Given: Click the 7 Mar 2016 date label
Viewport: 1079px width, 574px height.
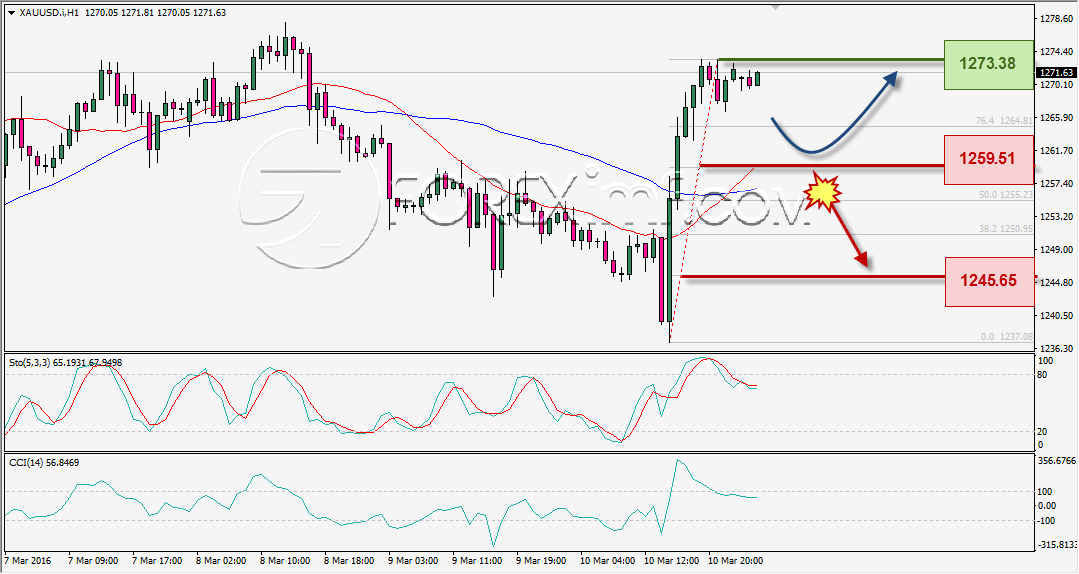Looking at the screenshot, I should pyautogui.click(x=28, y=561).
